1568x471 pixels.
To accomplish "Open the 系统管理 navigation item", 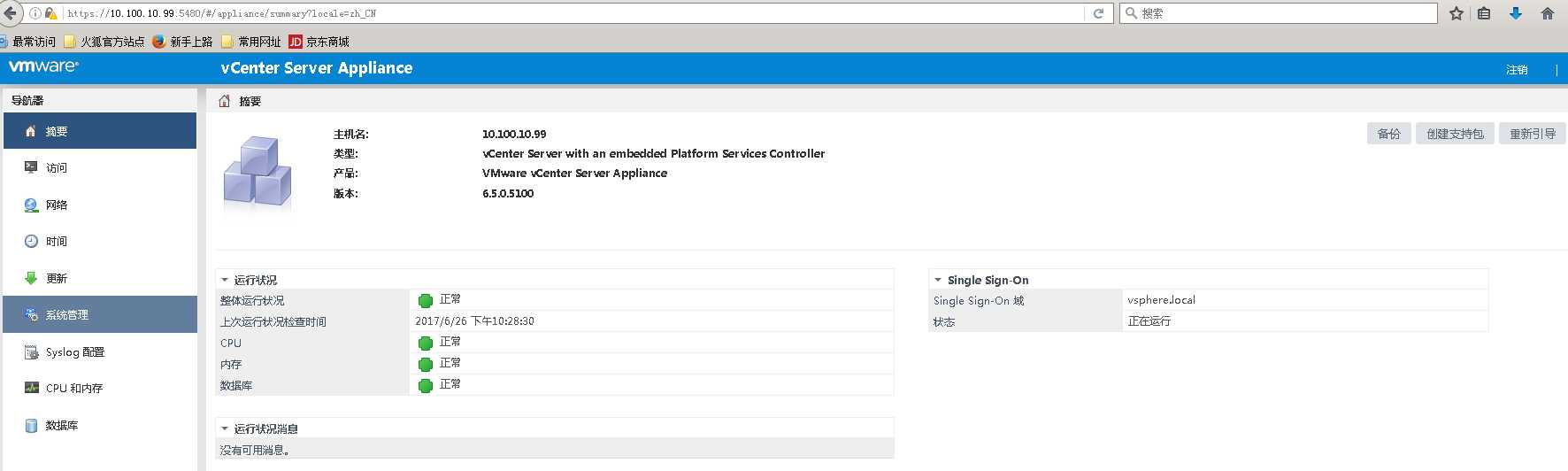I will 100,314.
